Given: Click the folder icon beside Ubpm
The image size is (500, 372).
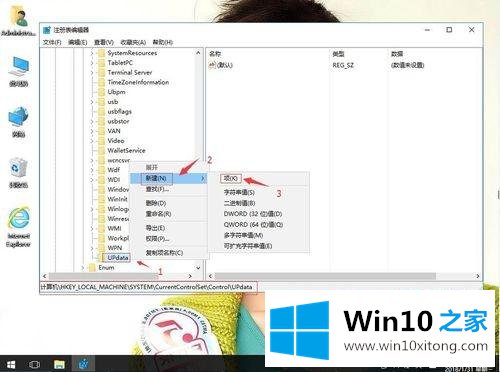Looking at the screenshot, I should click(101, 92).
